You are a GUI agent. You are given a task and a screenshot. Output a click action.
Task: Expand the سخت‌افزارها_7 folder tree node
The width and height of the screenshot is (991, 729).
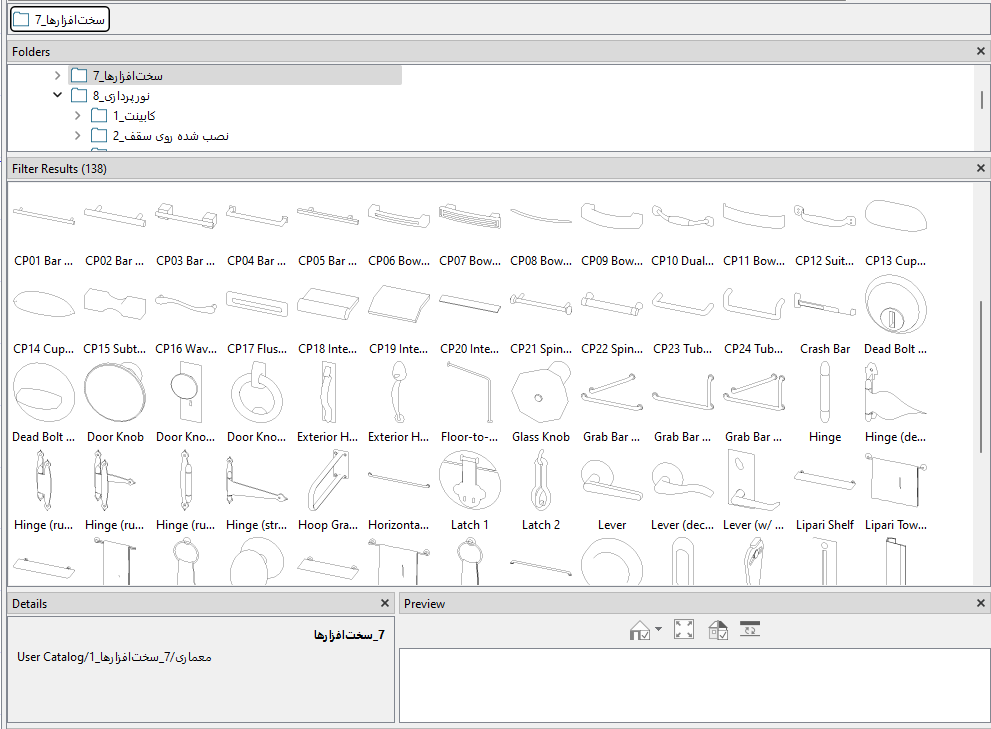pyautogui.click(x=57, y=76)
